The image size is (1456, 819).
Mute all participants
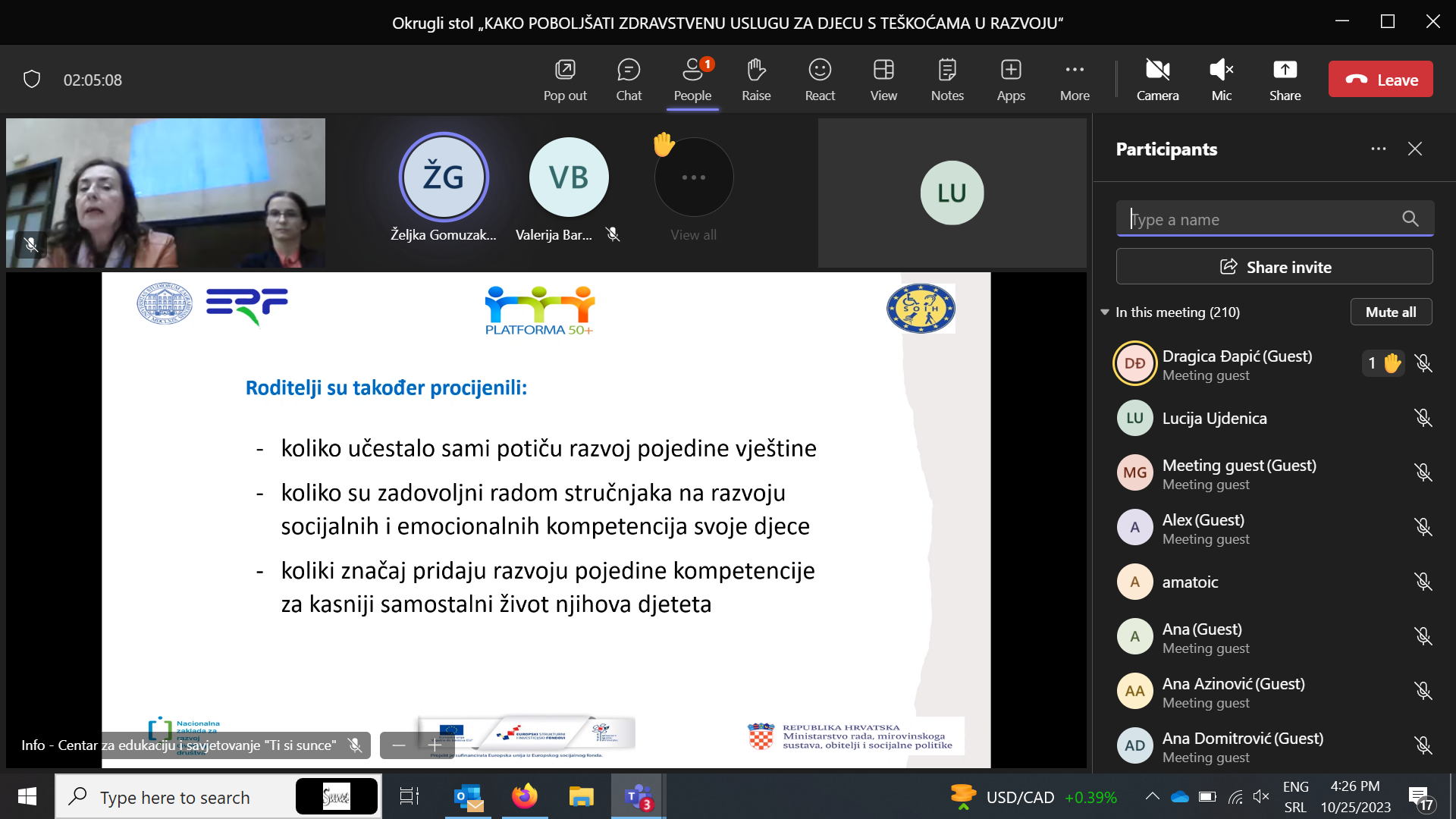point(1391,312)
